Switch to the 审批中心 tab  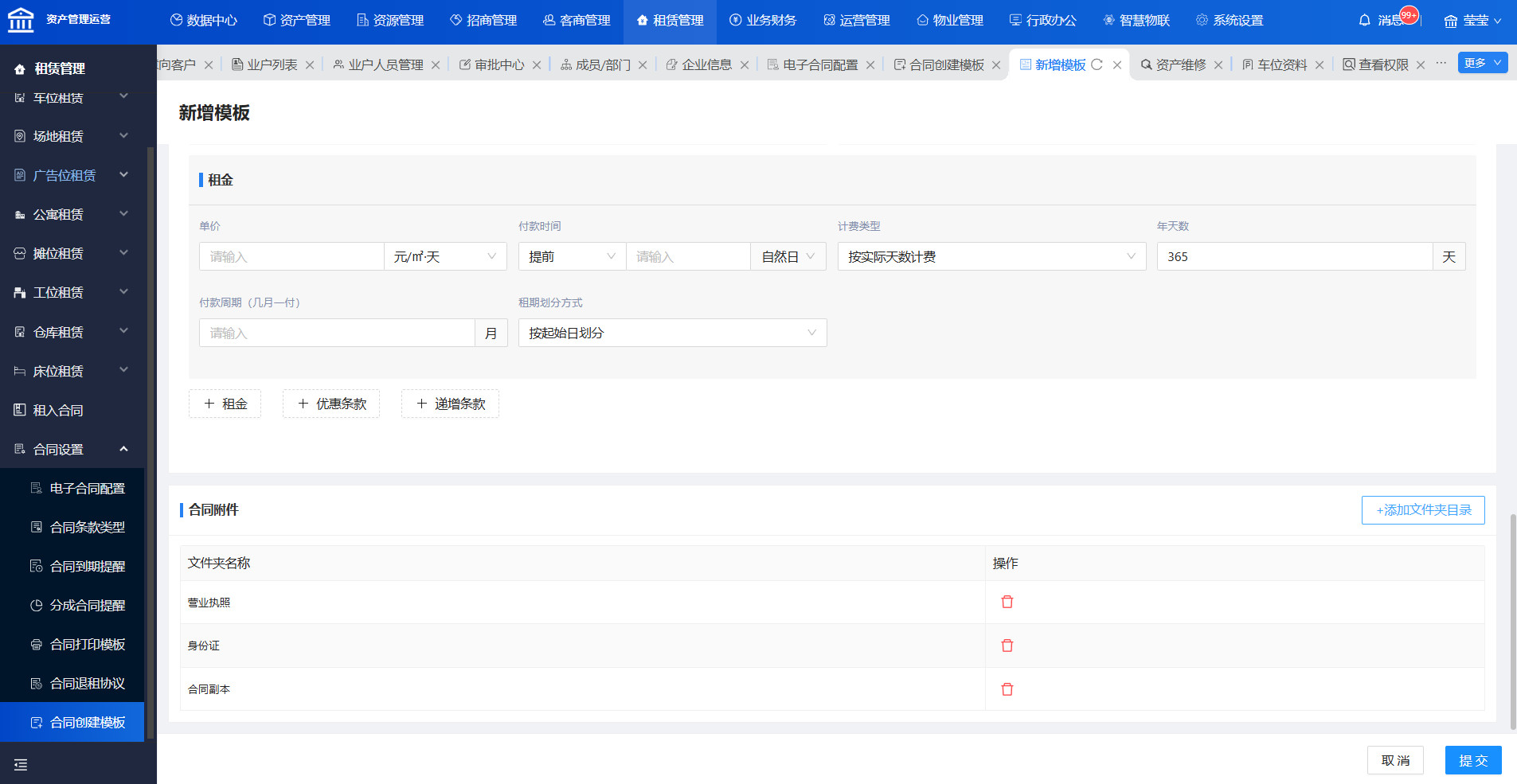pos(498,64)
